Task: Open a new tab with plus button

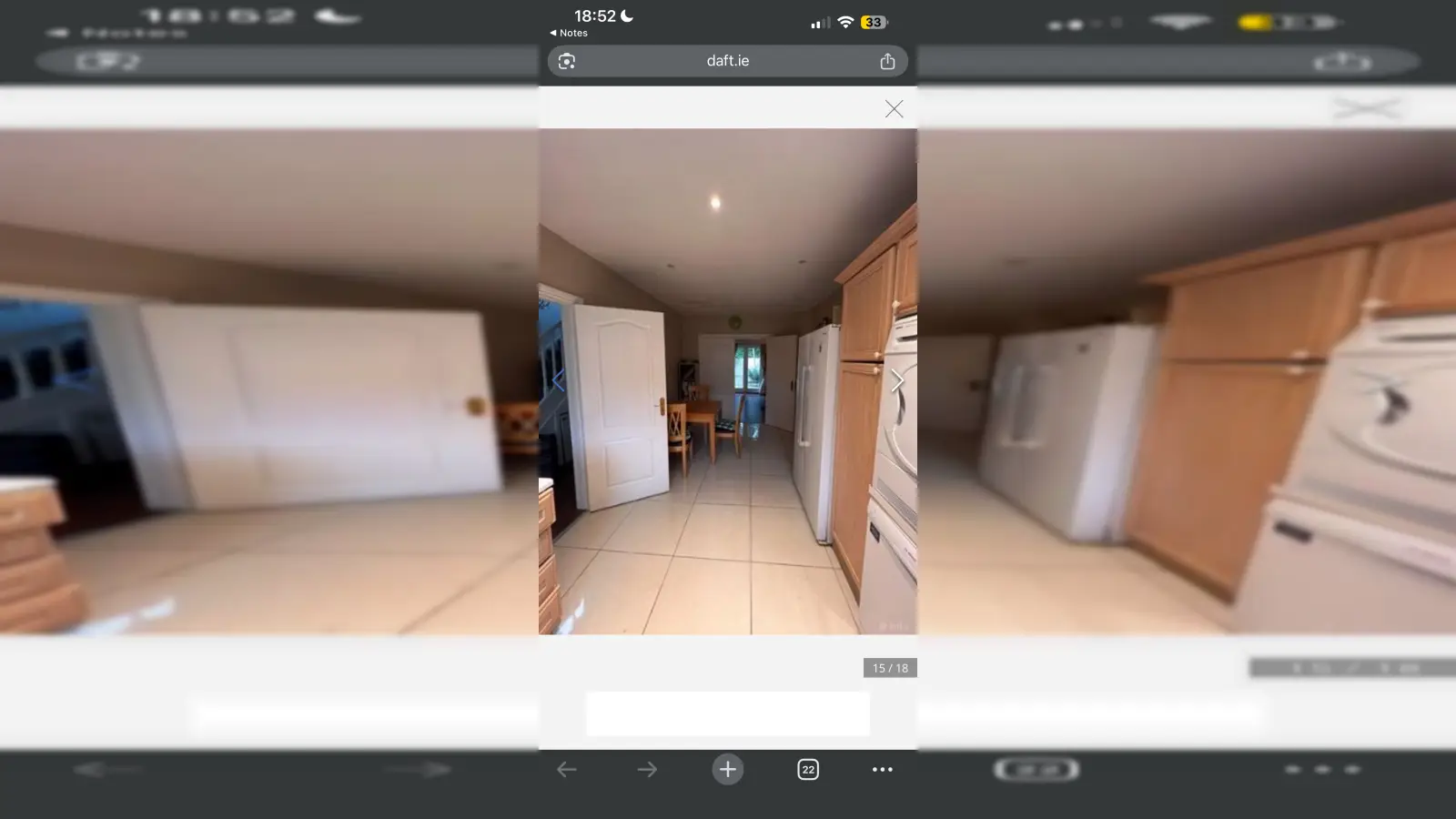Action: [727, 769]
